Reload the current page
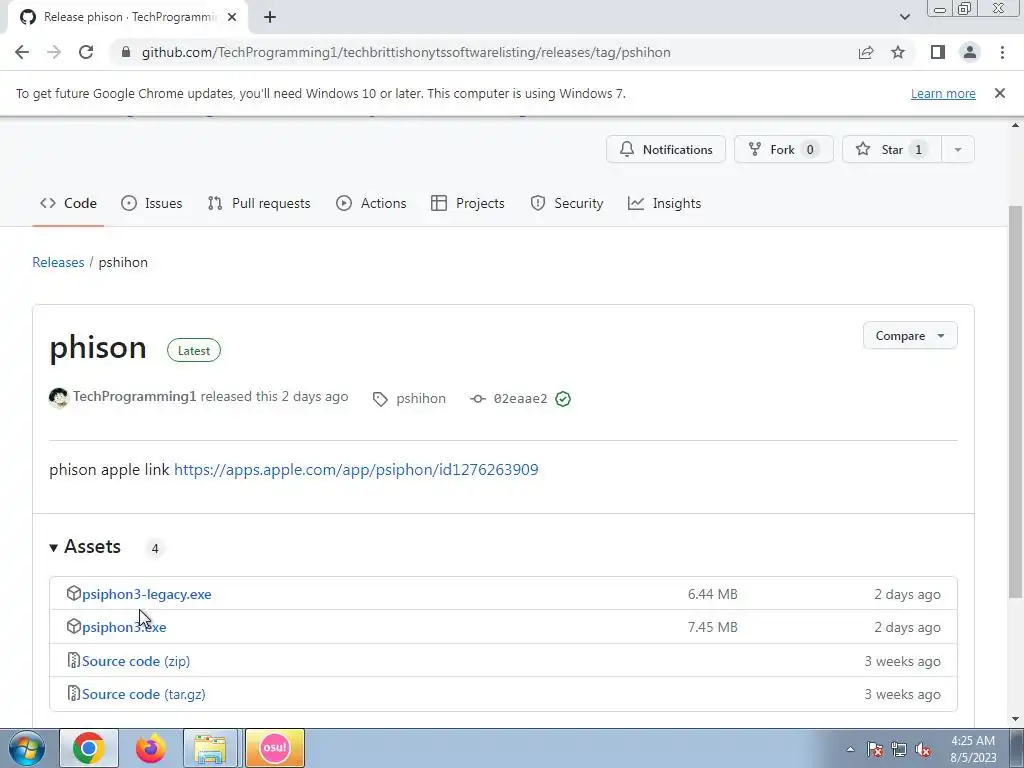The image size is (1024, 768). coord(86,52)
